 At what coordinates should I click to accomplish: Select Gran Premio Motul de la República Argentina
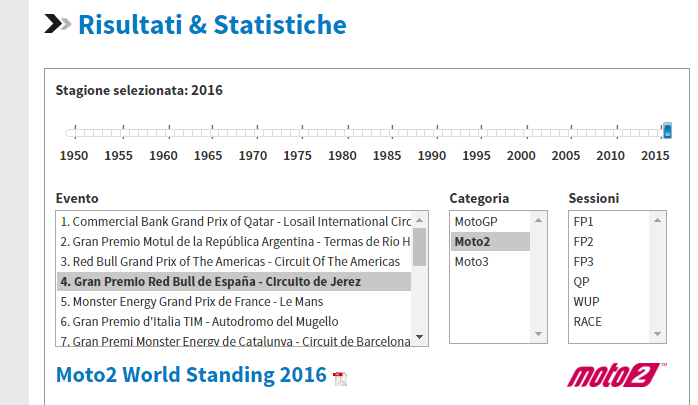(234, 242)
